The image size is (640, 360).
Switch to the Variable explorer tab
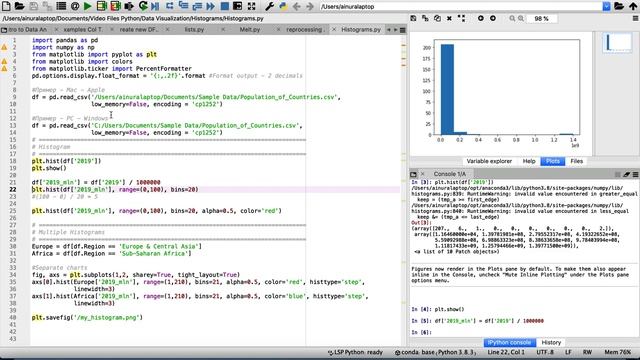pyautogui.click(x=489, y=161)
